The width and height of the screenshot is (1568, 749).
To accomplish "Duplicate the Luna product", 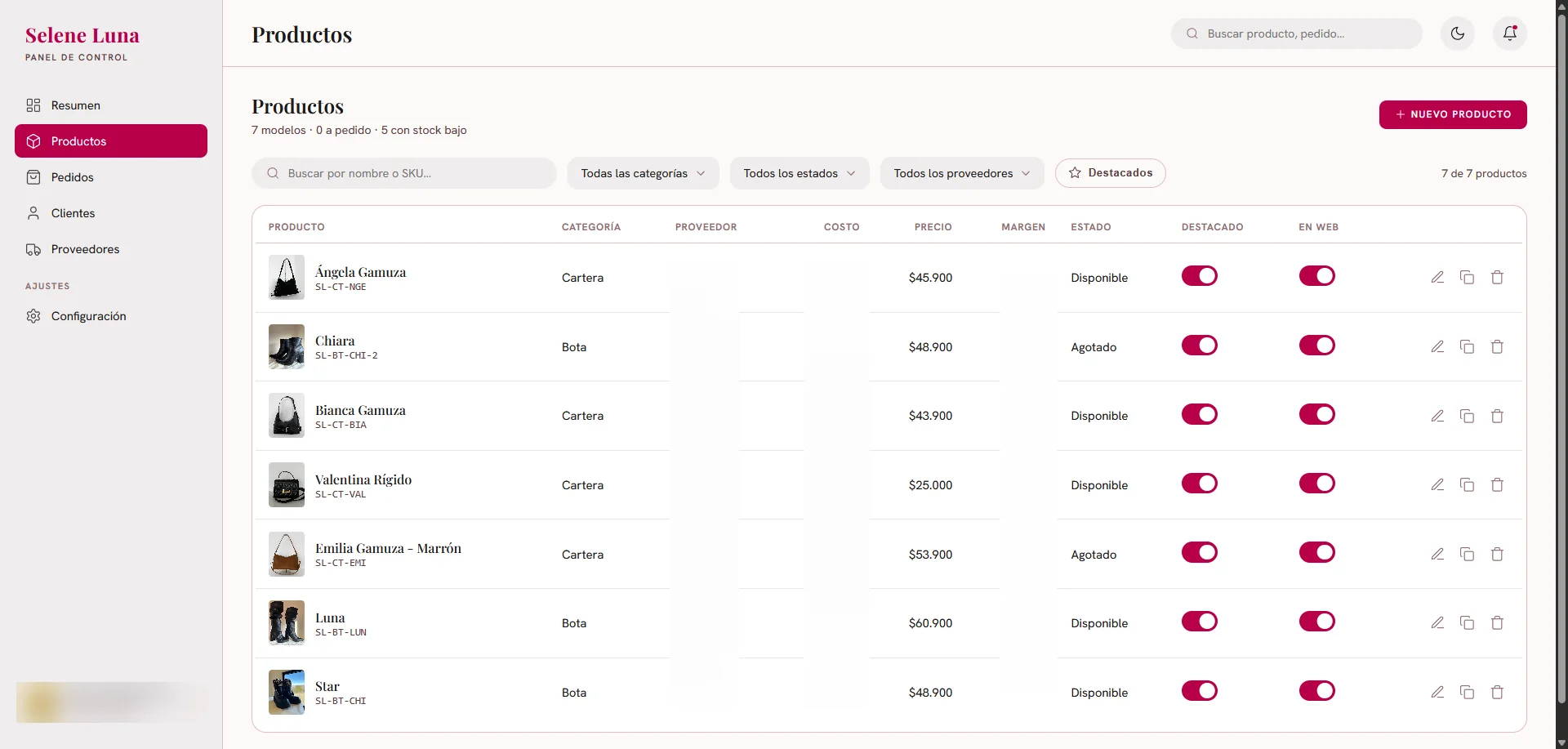I will point(1467,623).
